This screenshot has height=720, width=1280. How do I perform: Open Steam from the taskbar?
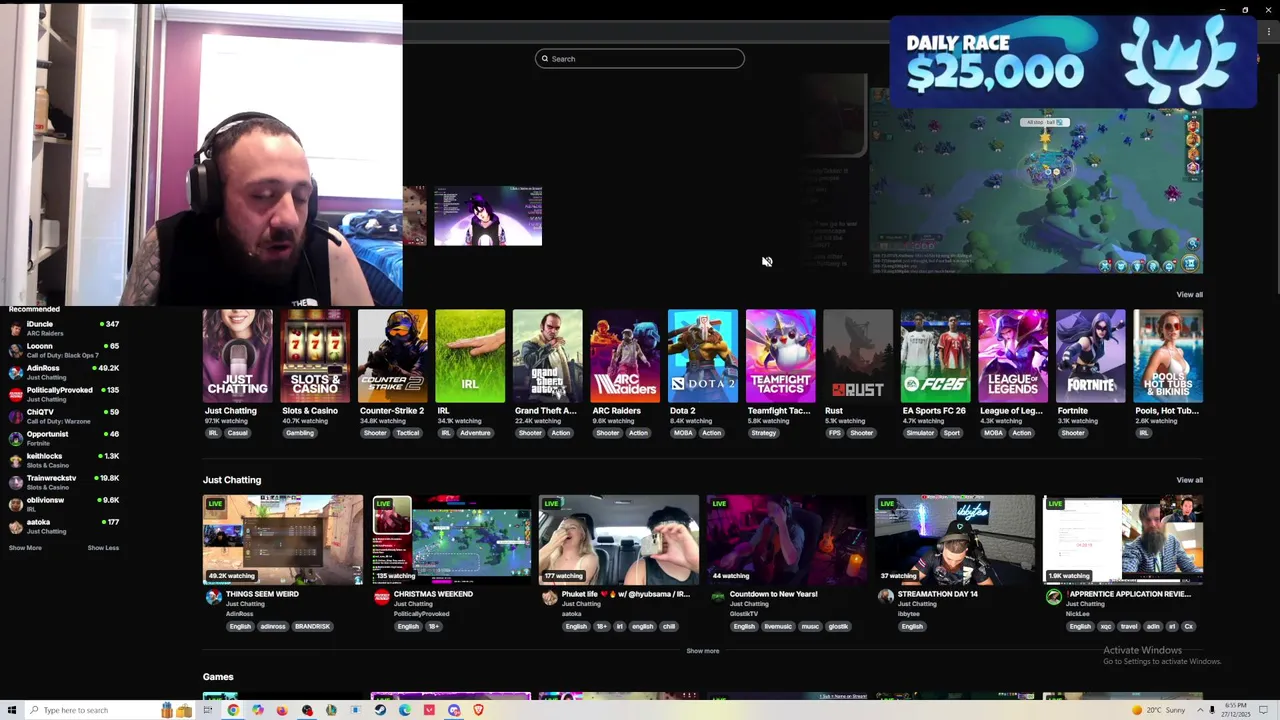(x=380, y=710)
